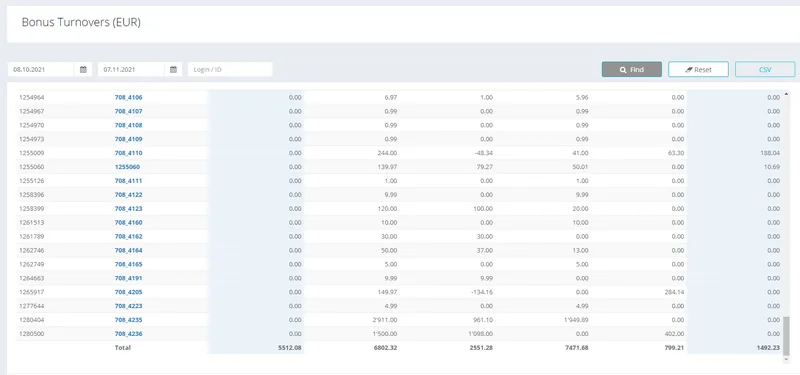
Task: Click the value 1'098.00 in row 708_4236
Action: pos(482,334)
